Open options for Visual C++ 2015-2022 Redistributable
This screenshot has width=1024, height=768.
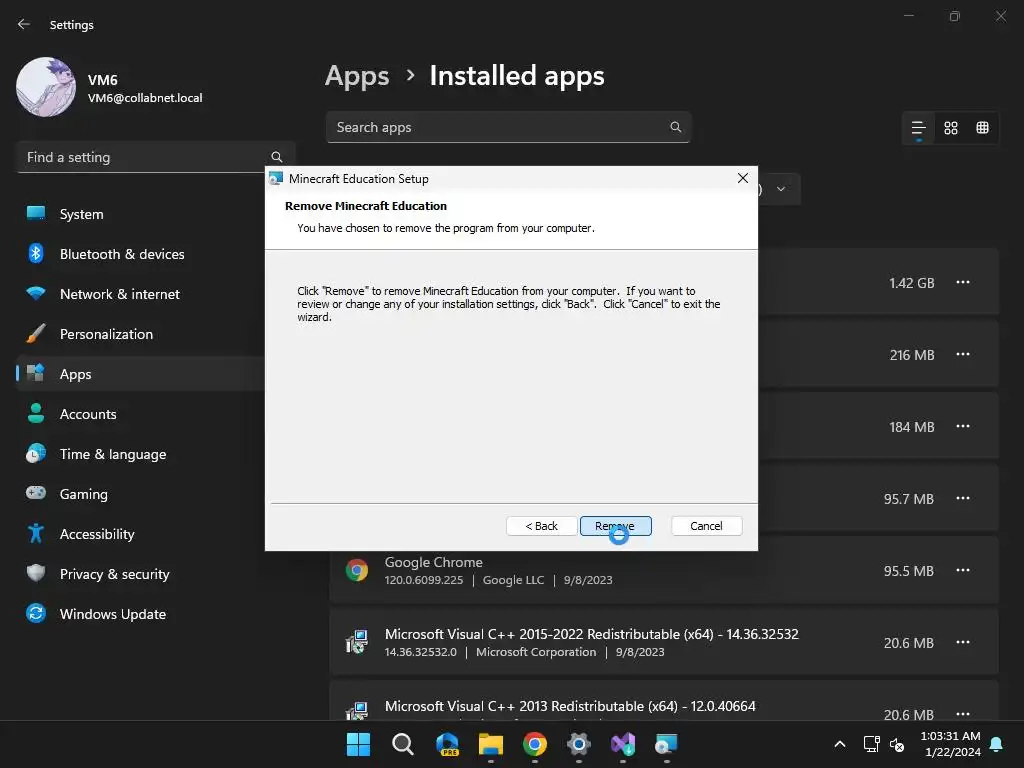(x=963, y=642)
